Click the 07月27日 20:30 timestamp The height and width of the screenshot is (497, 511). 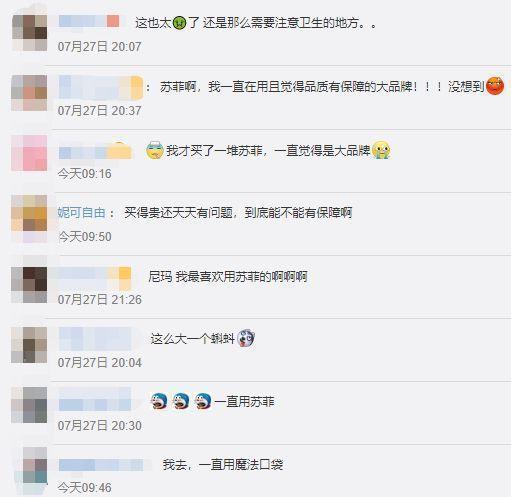click(x=99, y=426)
